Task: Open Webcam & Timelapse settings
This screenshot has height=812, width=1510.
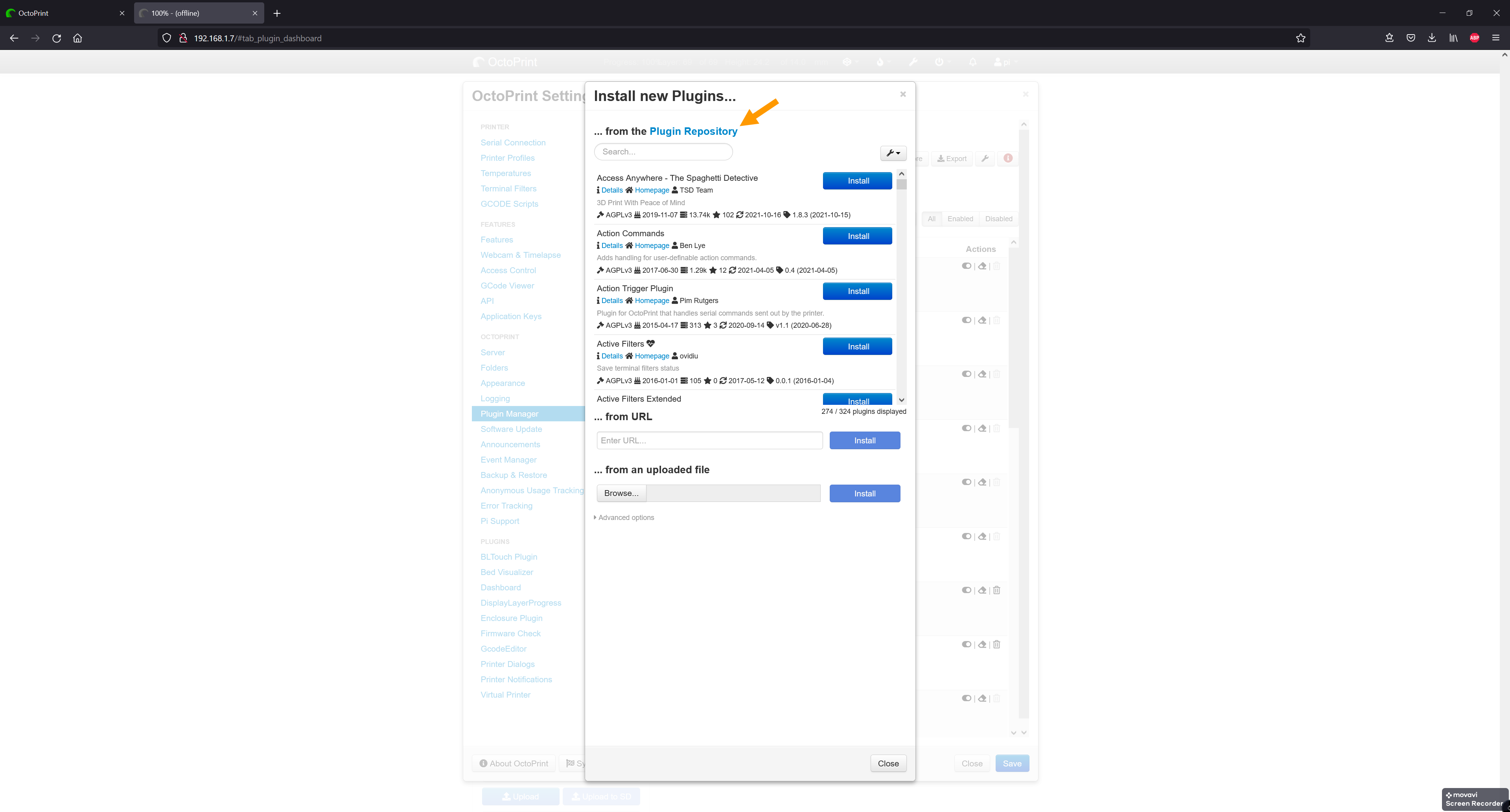Action: pos(521,255)
